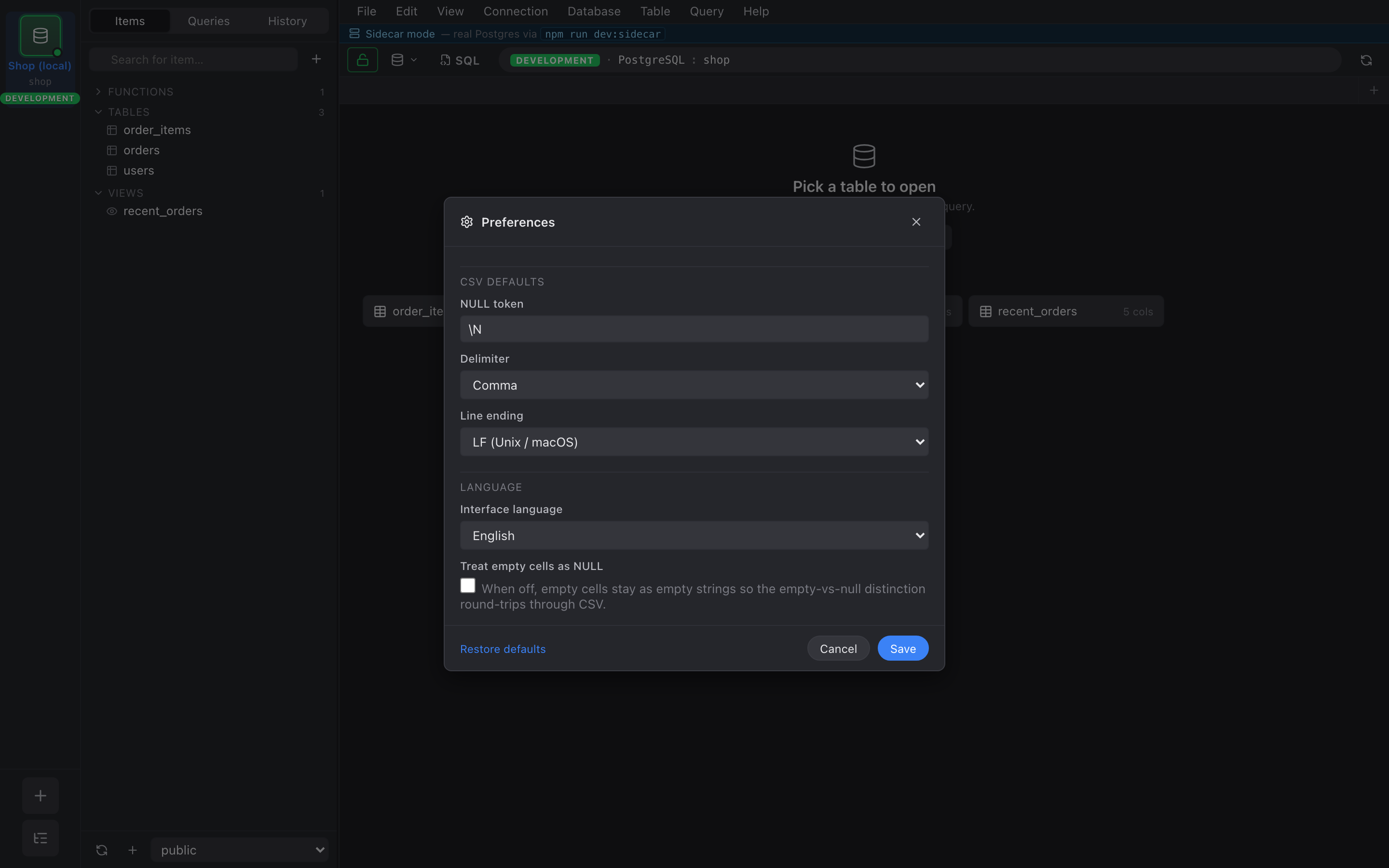Click the Preferences gear icon
1389x868 pixels.
pyautogui.click(x=467, y=222)
